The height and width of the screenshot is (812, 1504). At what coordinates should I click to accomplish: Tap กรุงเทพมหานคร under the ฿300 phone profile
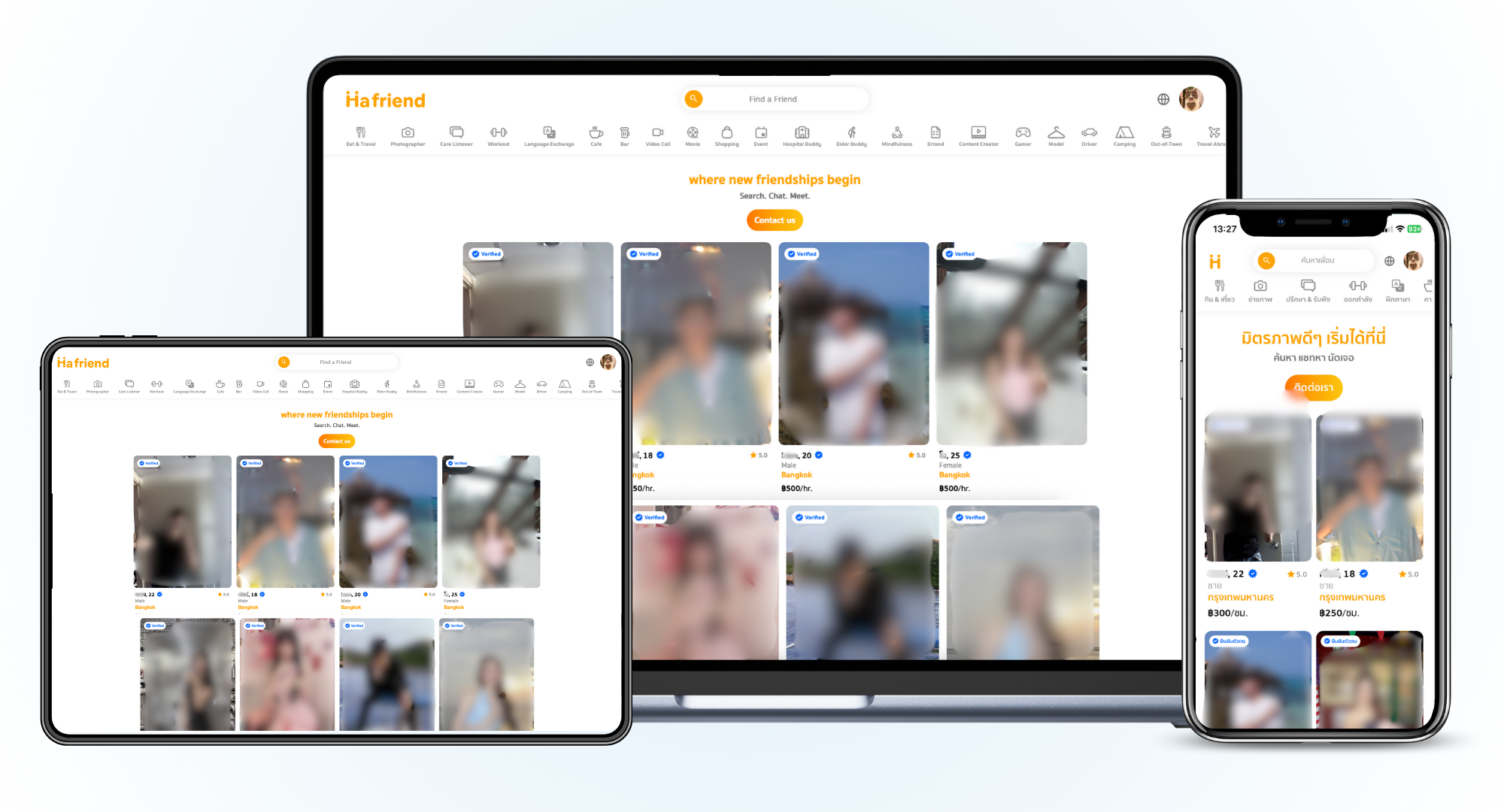click(1241, 598)
